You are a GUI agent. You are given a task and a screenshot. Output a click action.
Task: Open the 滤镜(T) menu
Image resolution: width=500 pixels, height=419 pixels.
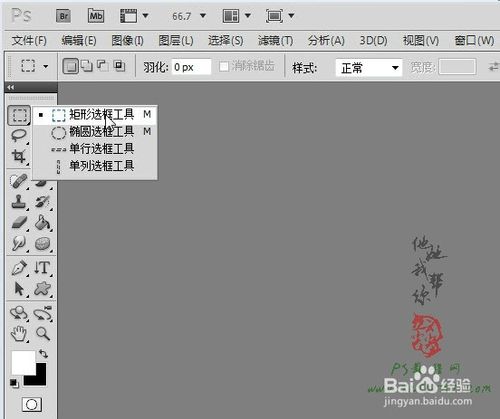click(275, 41)
